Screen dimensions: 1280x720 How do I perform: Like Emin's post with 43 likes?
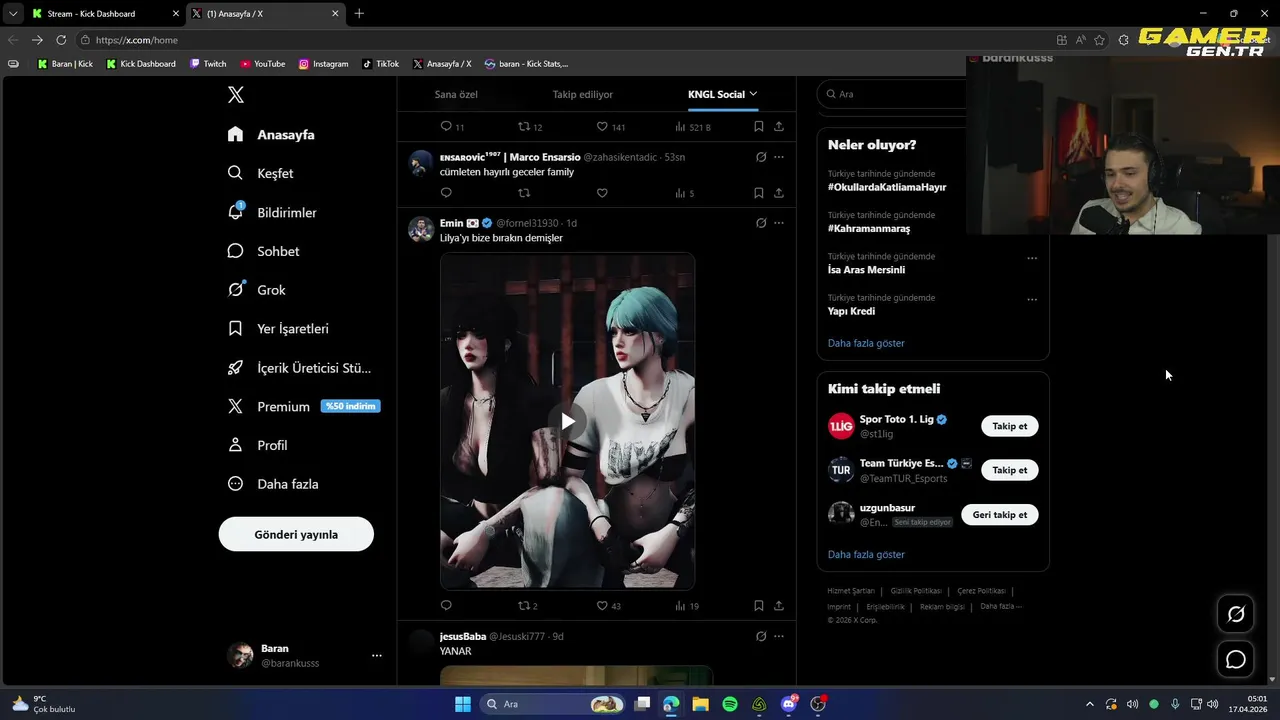608,606
